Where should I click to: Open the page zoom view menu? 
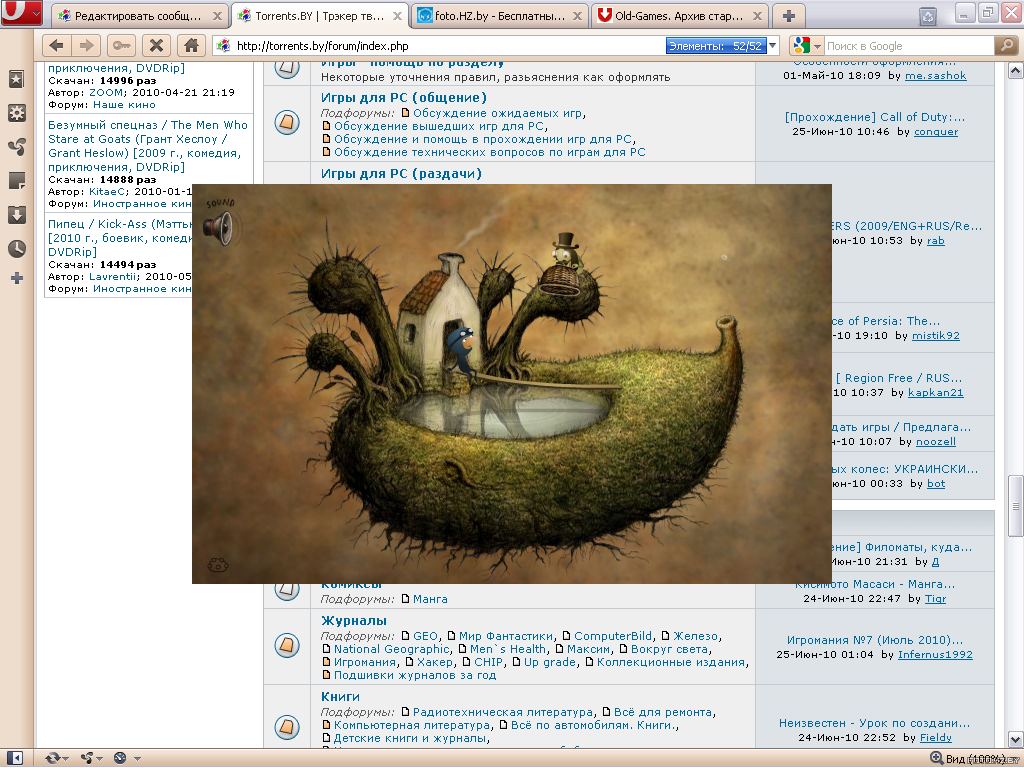pos(975,758)
